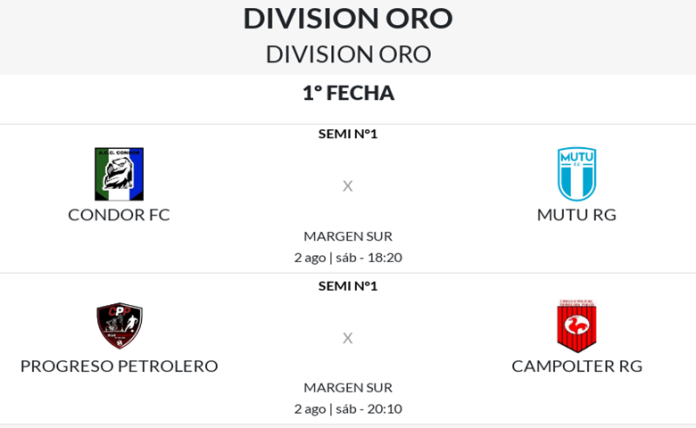Click the 18:20 kickoff time
Image resolution: width=696 pixels, height=428 pixels.
[383, 257]
